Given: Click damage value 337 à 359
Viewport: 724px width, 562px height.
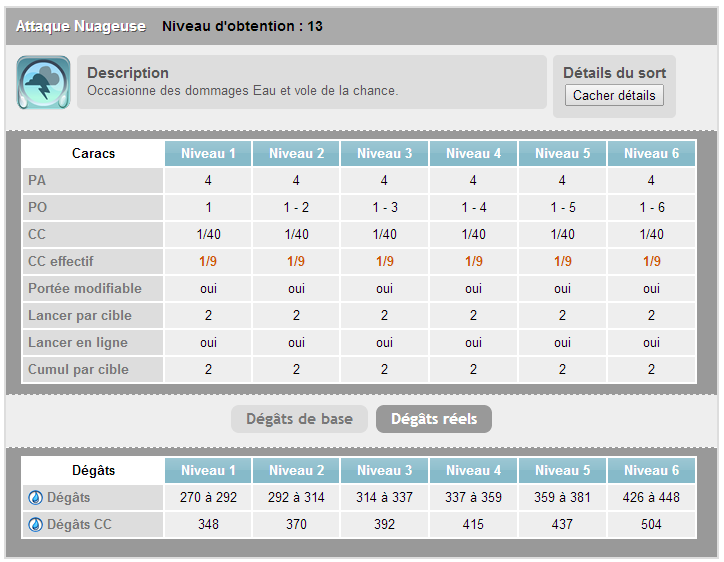Looking at the screenshot, I should (473, 497).
